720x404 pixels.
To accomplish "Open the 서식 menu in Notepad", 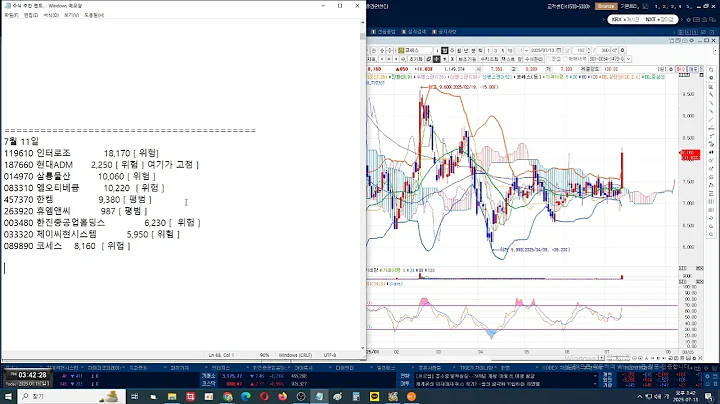I will tap(51, 15).
